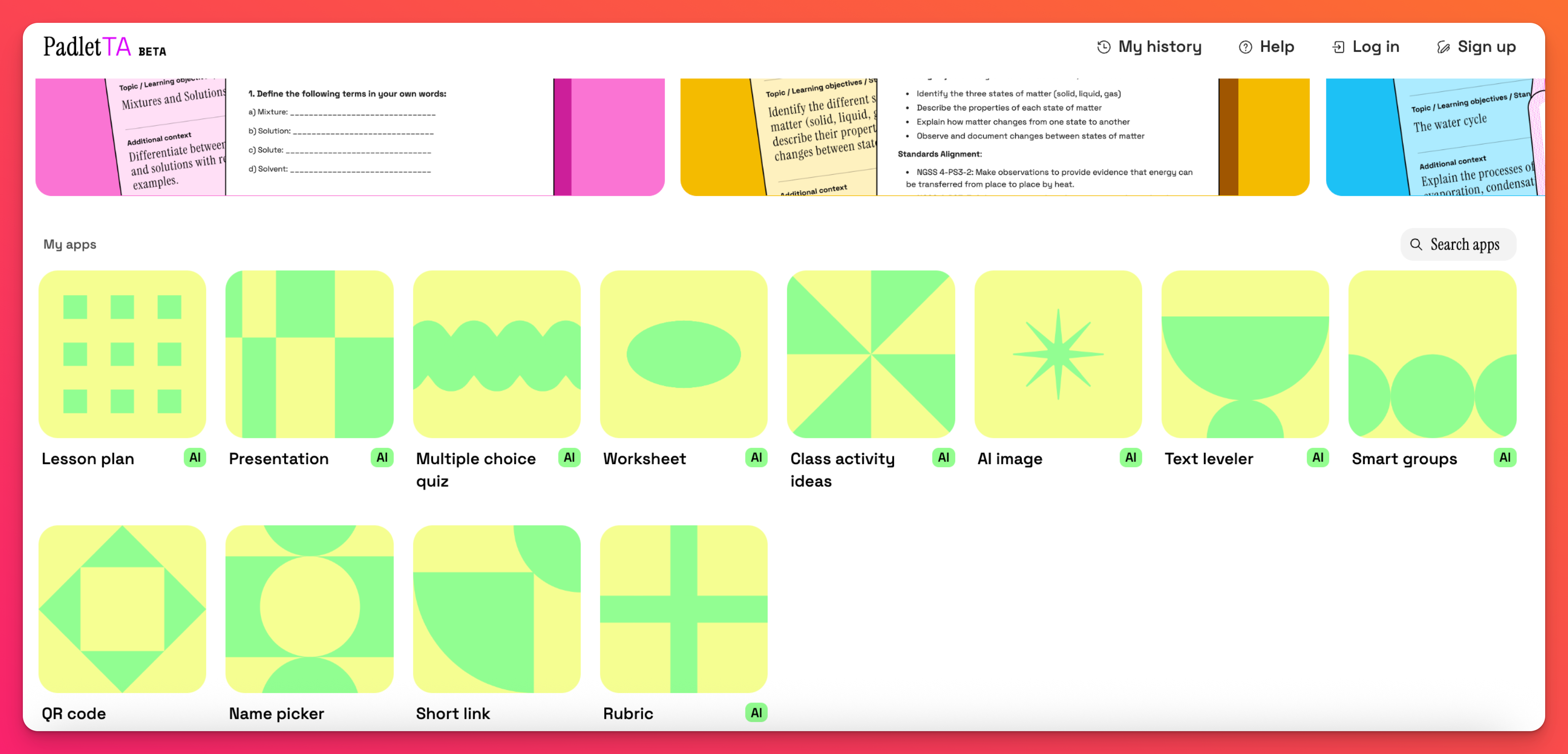1568x754 pixels.
Task: Open the Text leveler app tile
Action: coord(1245,354)
